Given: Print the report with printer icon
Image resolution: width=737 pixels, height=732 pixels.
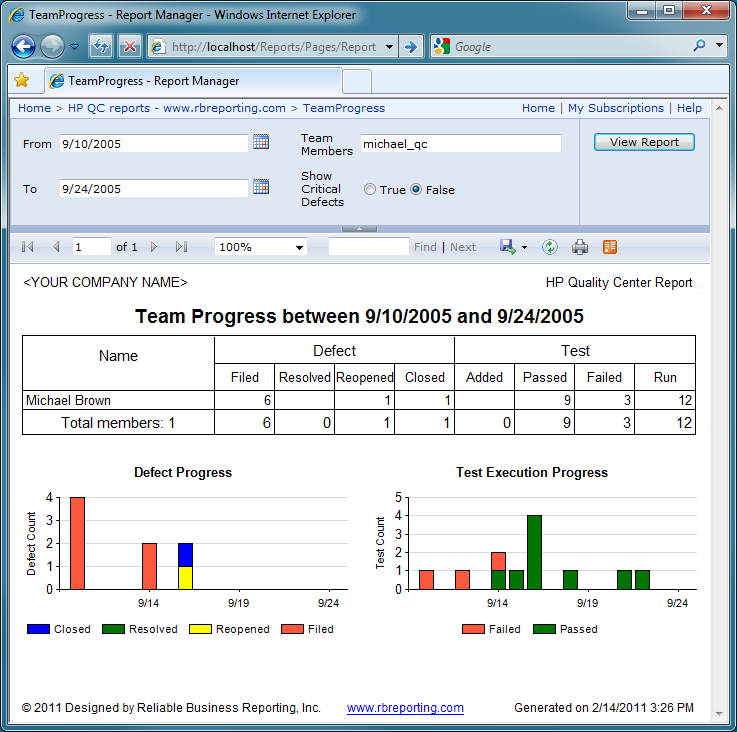Looking at the screenshot, I should (x=580, y=247).
